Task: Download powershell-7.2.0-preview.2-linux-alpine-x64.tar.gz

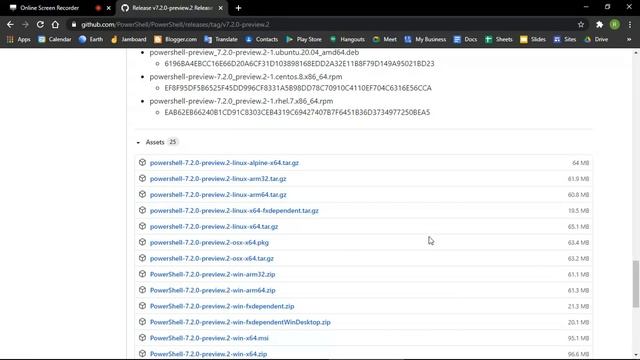Action: [224, 162]
